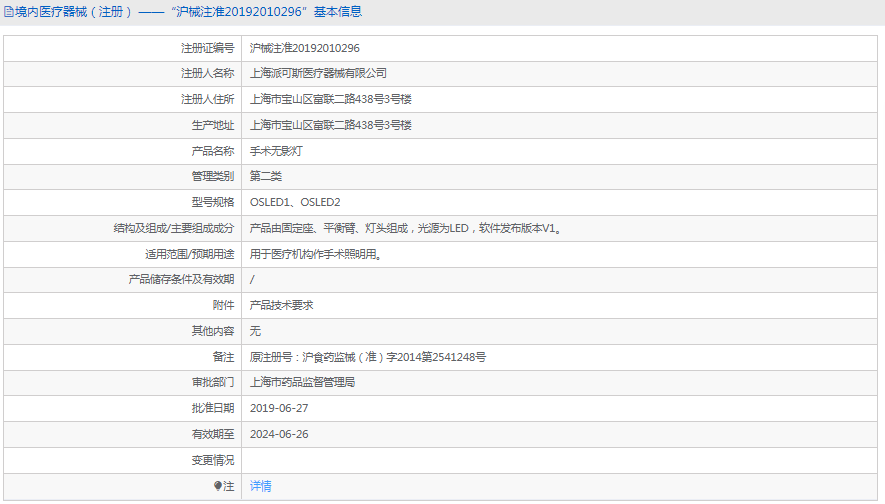The width and height of the screenshot is (885, 504).
Task: Select remark text 原注册号：沪食药监械（准）字2014第2541248号
Action: point(367,357)
